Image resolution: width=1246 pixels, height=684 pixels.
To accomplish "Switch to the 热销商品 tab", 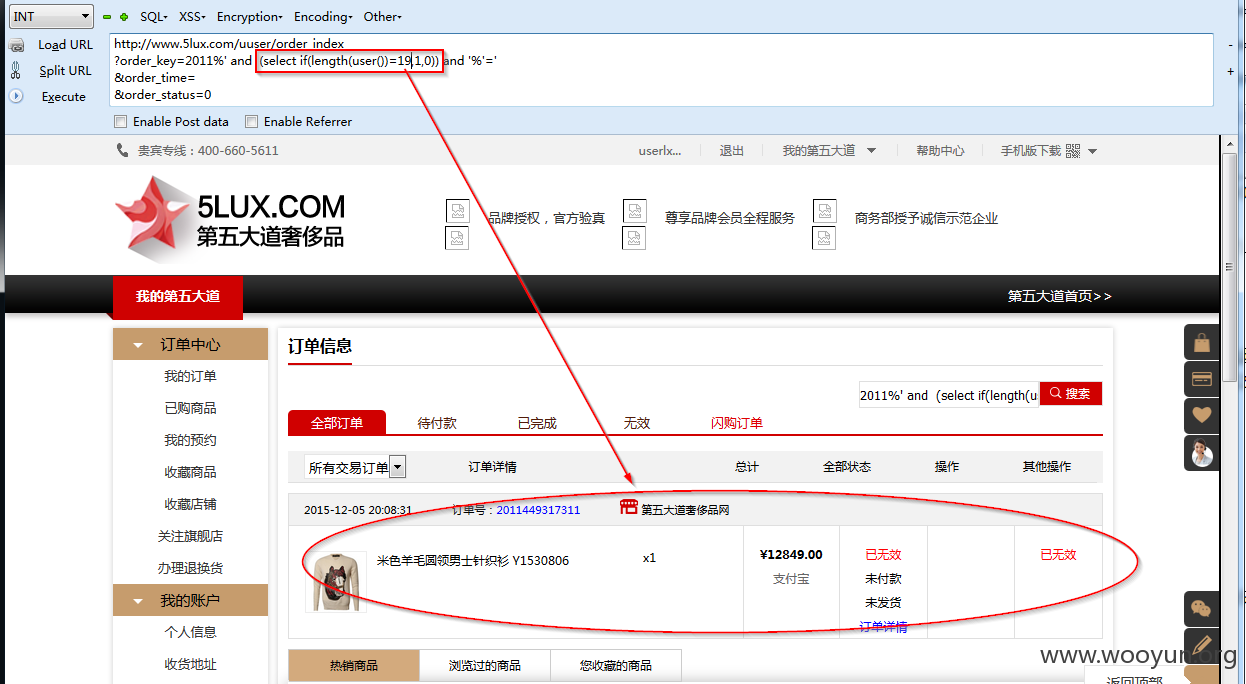I will (x=354, y=665).
